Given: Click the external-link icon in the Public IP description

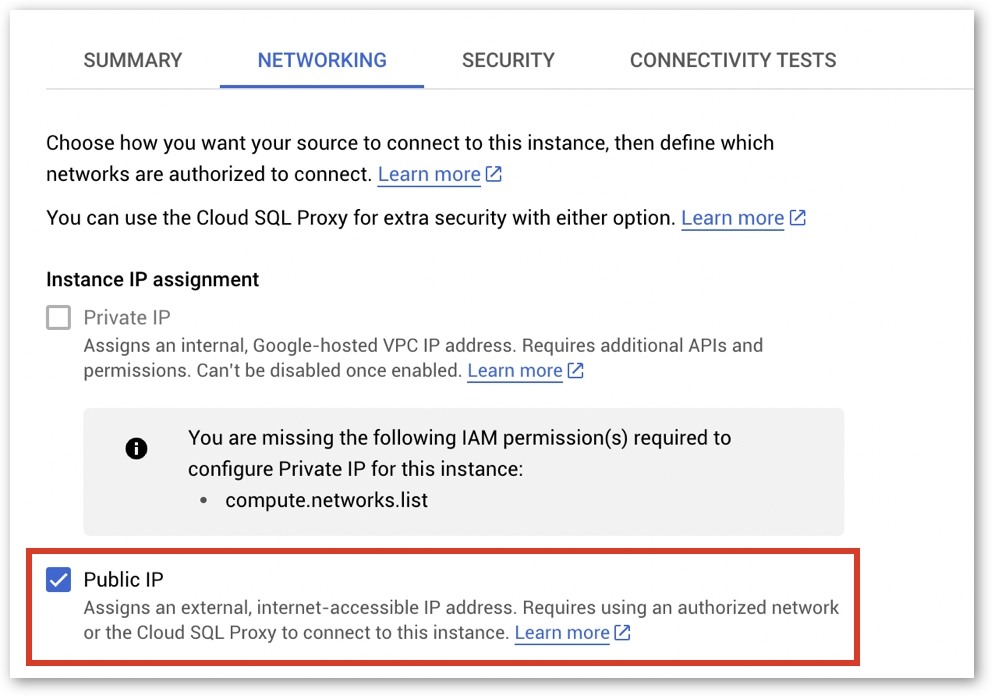Looking at the screenshot, I should tap(623, 633).
